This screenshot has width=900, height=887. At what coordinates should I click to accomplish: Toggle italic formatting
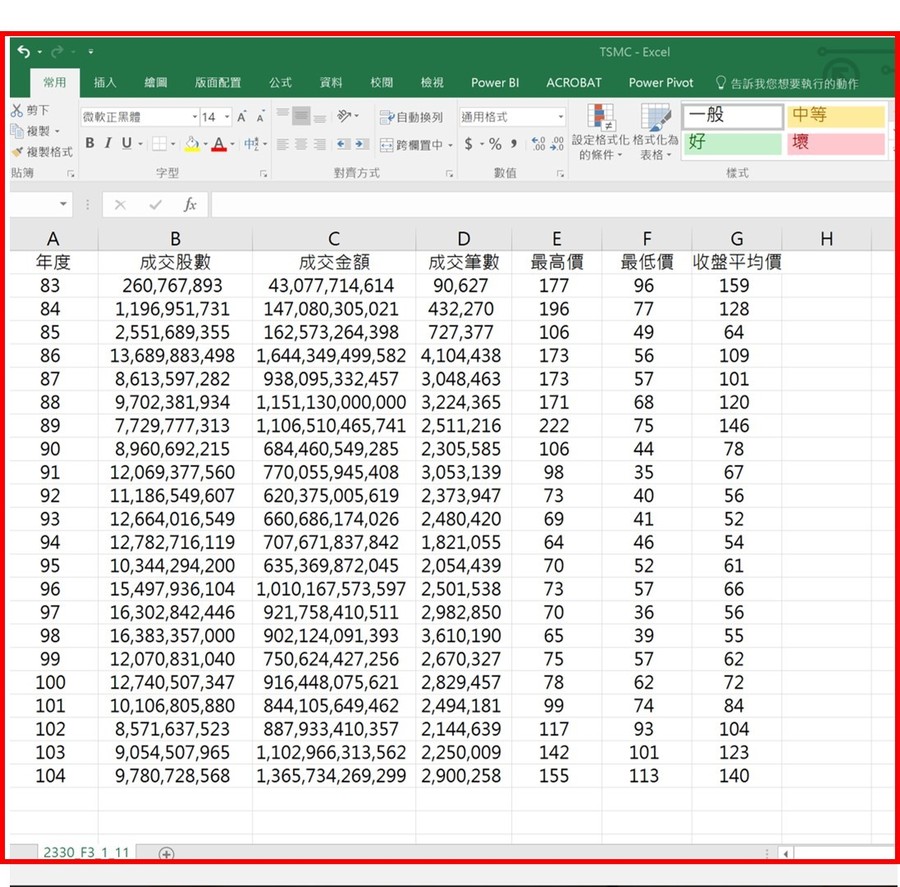point(107,141)
